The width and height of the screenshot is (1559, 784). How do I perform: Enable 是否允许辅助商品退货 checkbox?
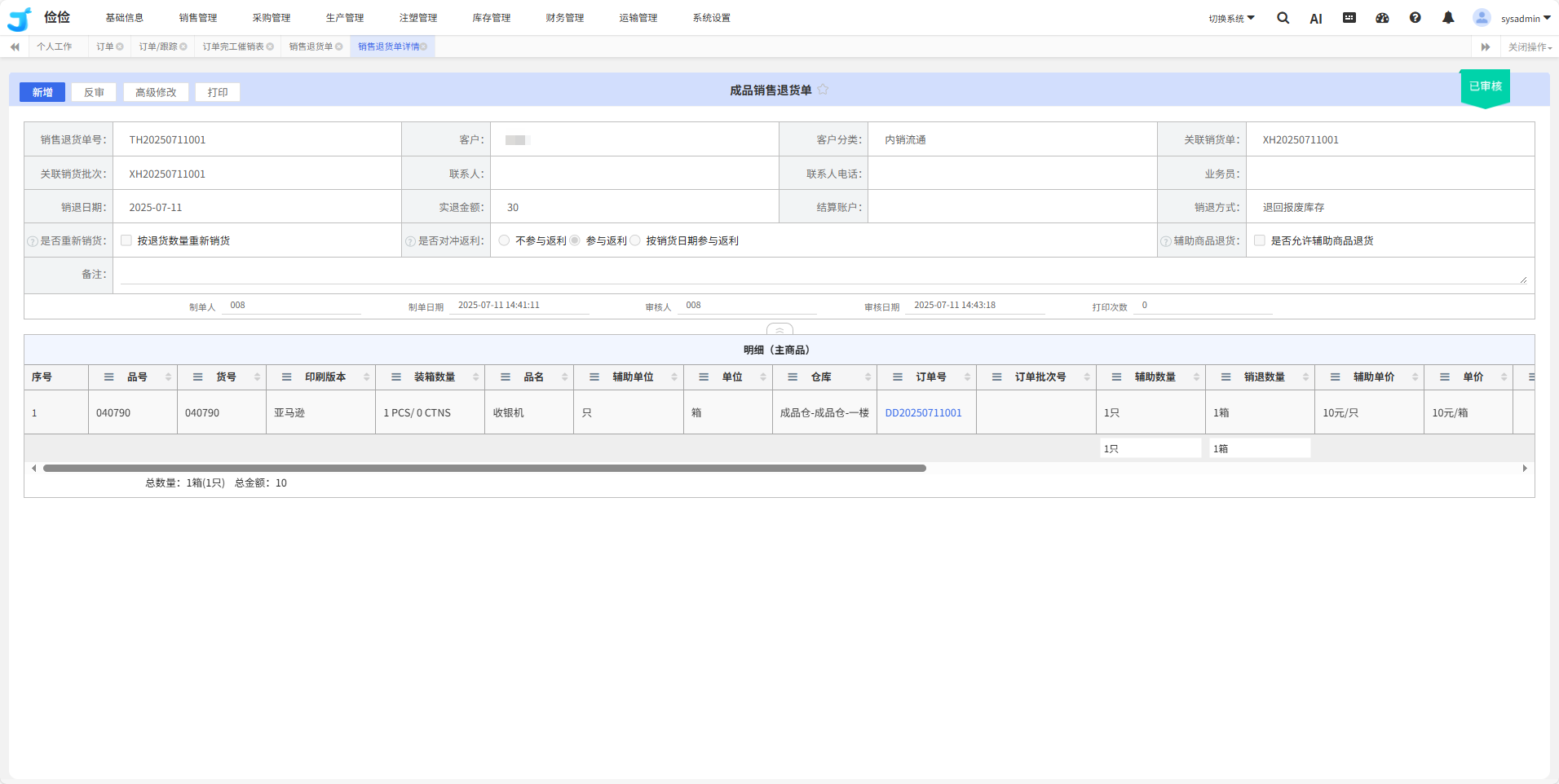point(1260,240)
